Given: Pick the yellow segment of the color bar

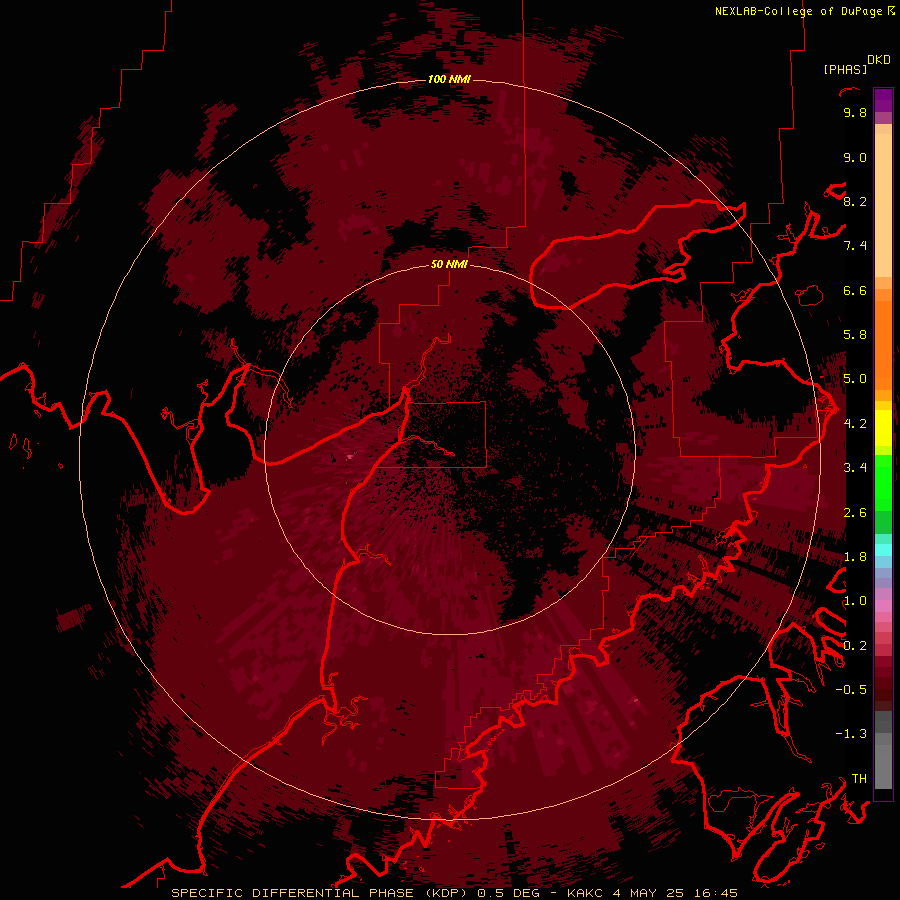Looking at the screenshot, I should coord(883,428).
